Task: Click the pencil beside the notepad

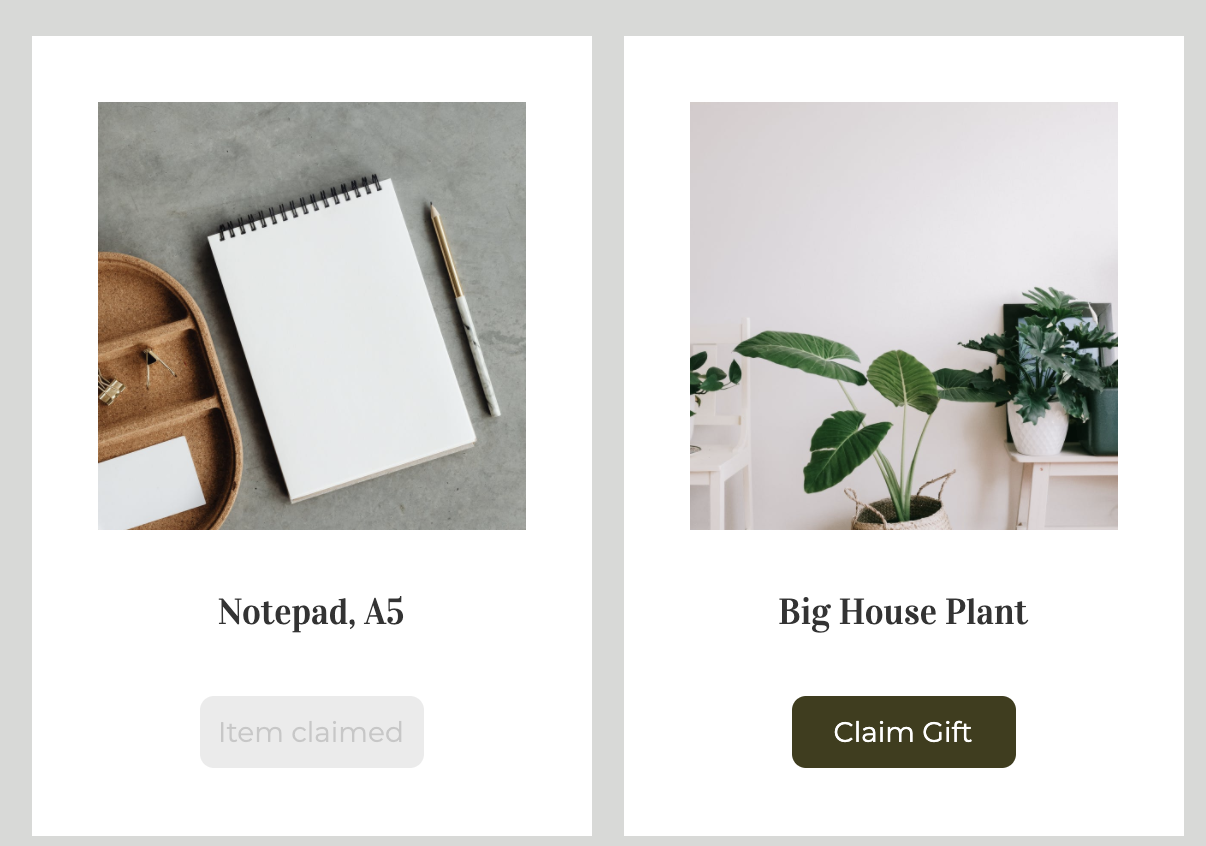Action: pyautogui.click(x=465, y=309)
